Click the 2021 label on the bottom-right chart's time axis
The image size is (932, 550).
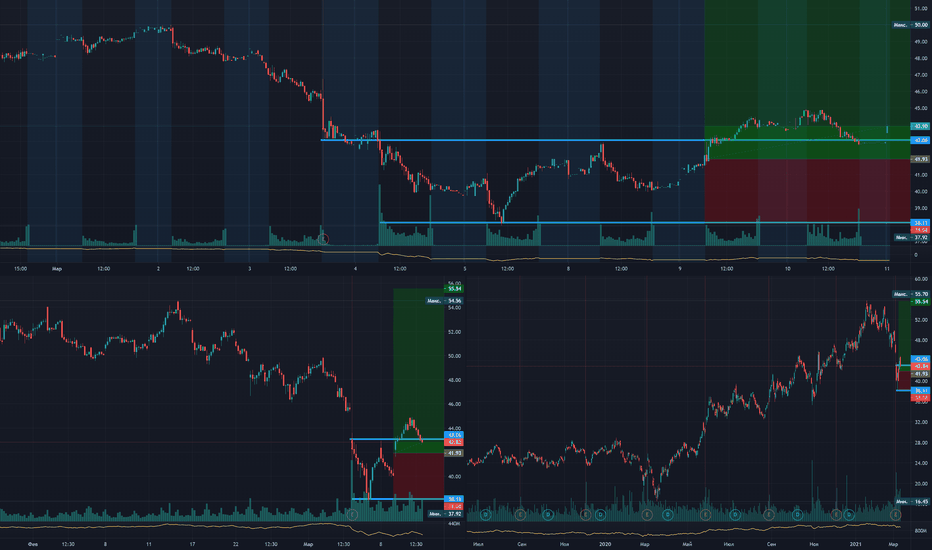tap(855, 544)
